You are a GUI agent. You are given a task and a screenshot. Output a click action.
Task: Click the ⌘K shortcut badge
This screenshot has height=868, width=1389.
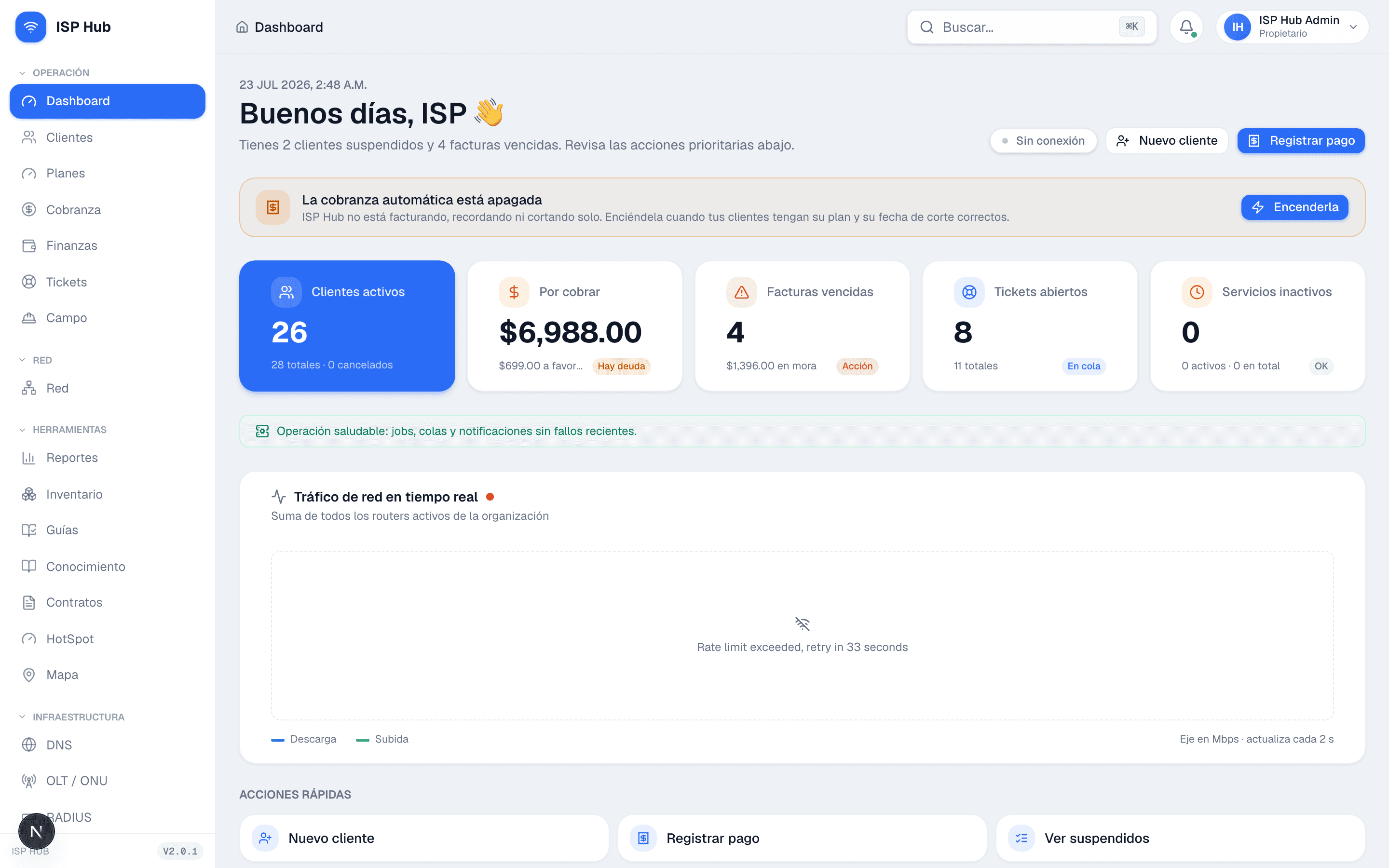[1131, 27]
